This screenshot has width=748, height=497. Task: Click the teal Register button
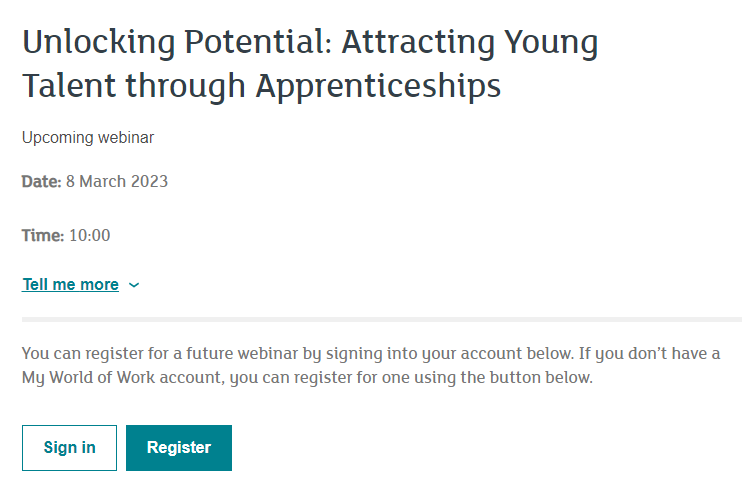pyautogui.click(x=179, y=447)
